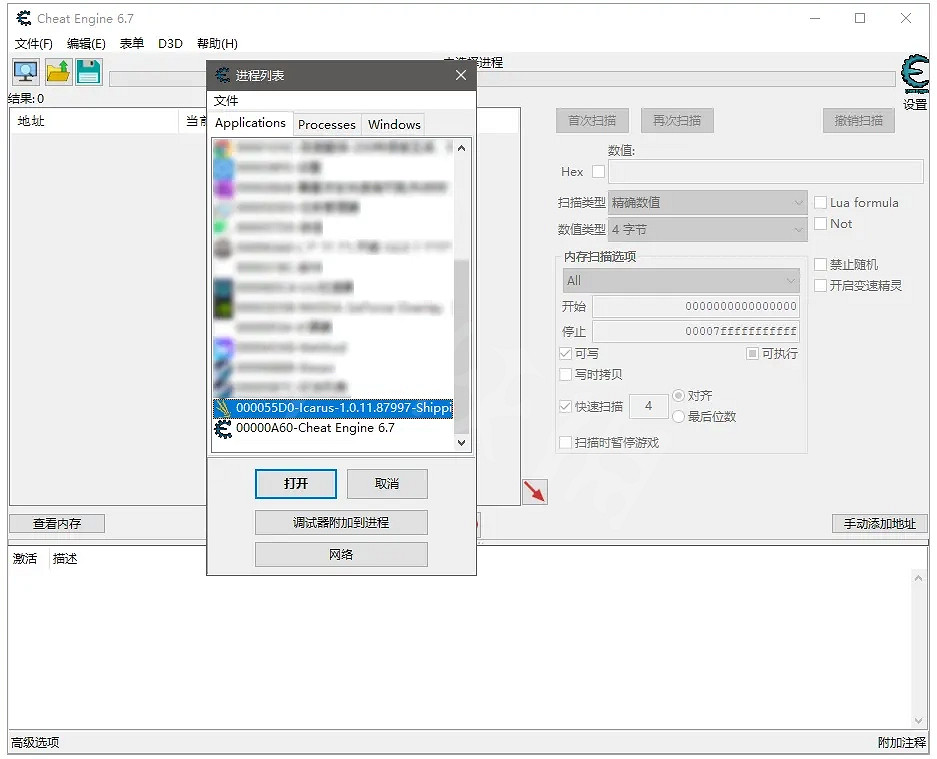Click the Cheat Engine settings logo
937x759 pixels.
[914, 75]
